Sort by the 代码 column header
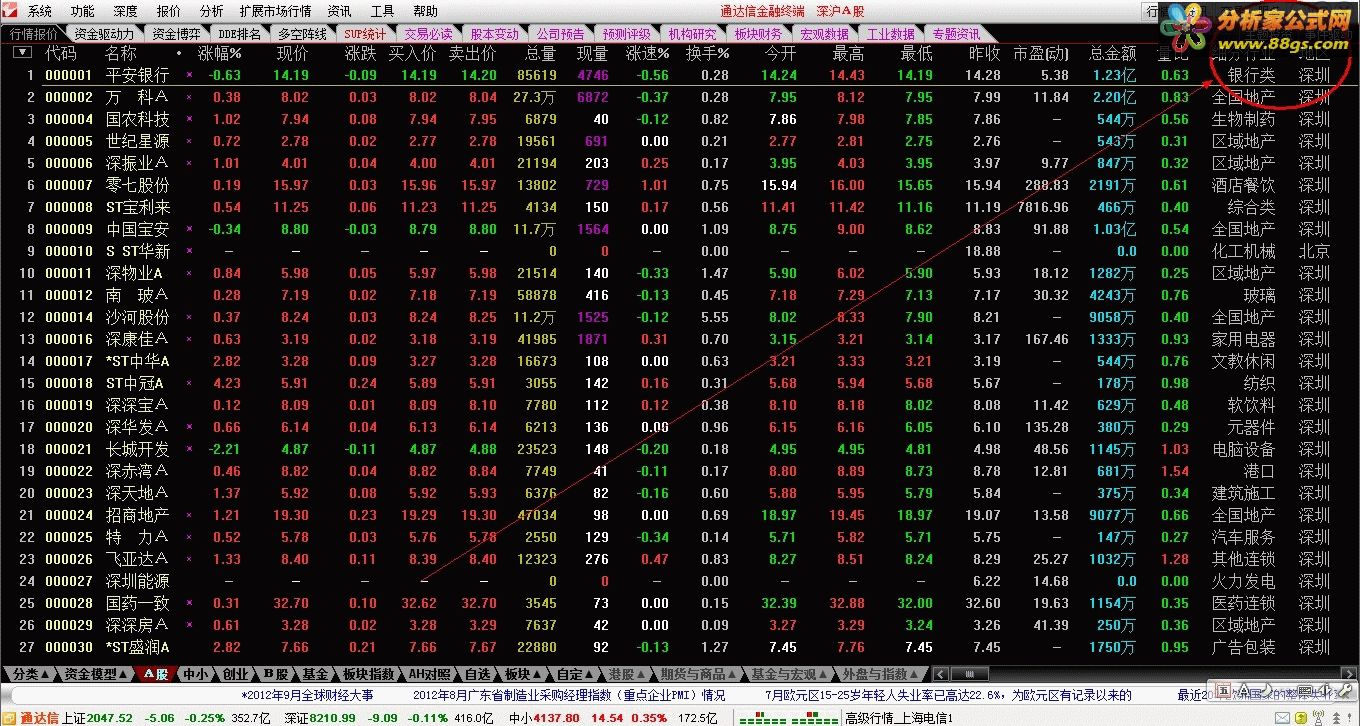 coord(61,53)
